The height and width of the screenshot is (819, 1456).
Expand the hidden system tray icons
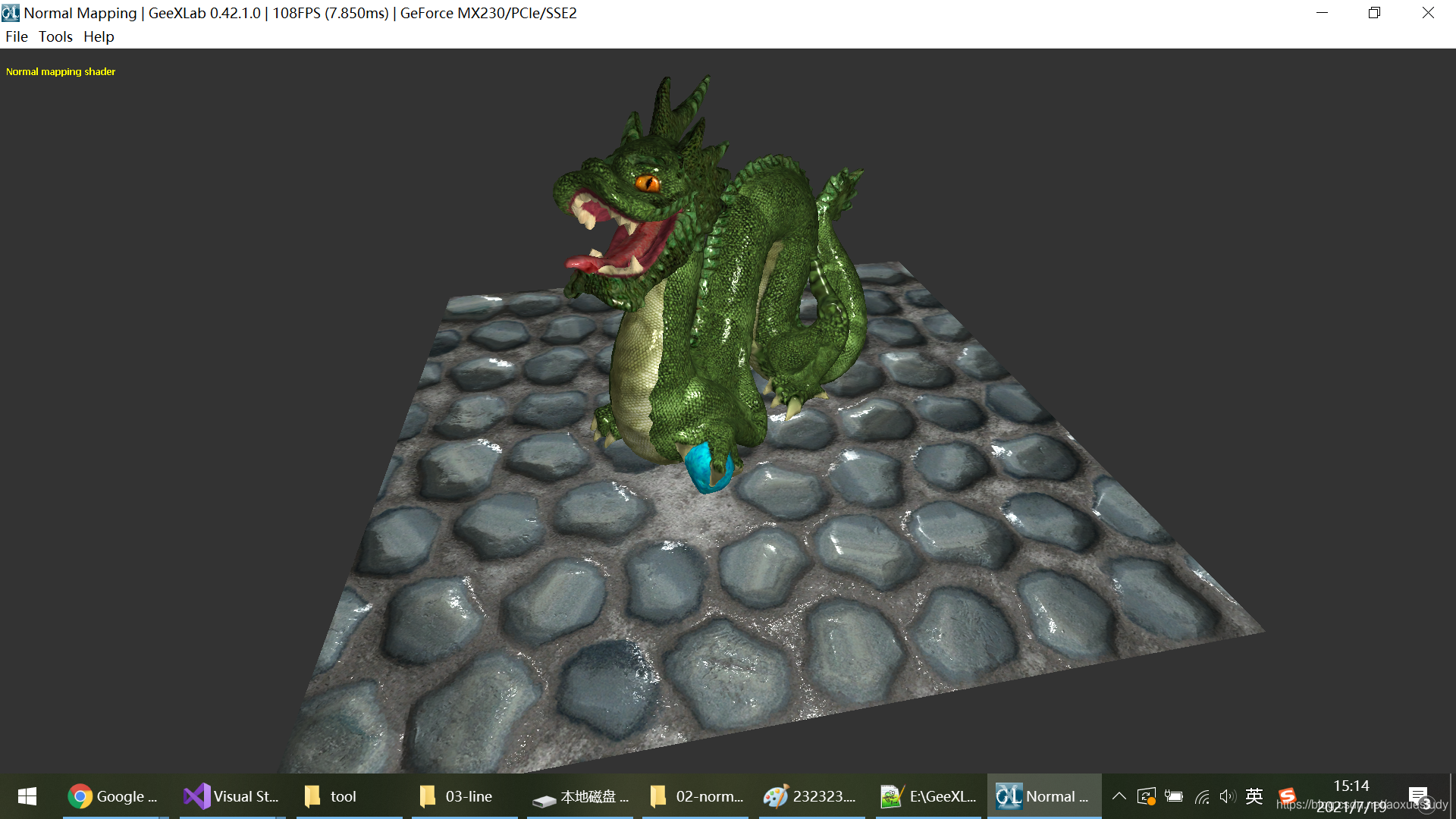click(1119, 796)
